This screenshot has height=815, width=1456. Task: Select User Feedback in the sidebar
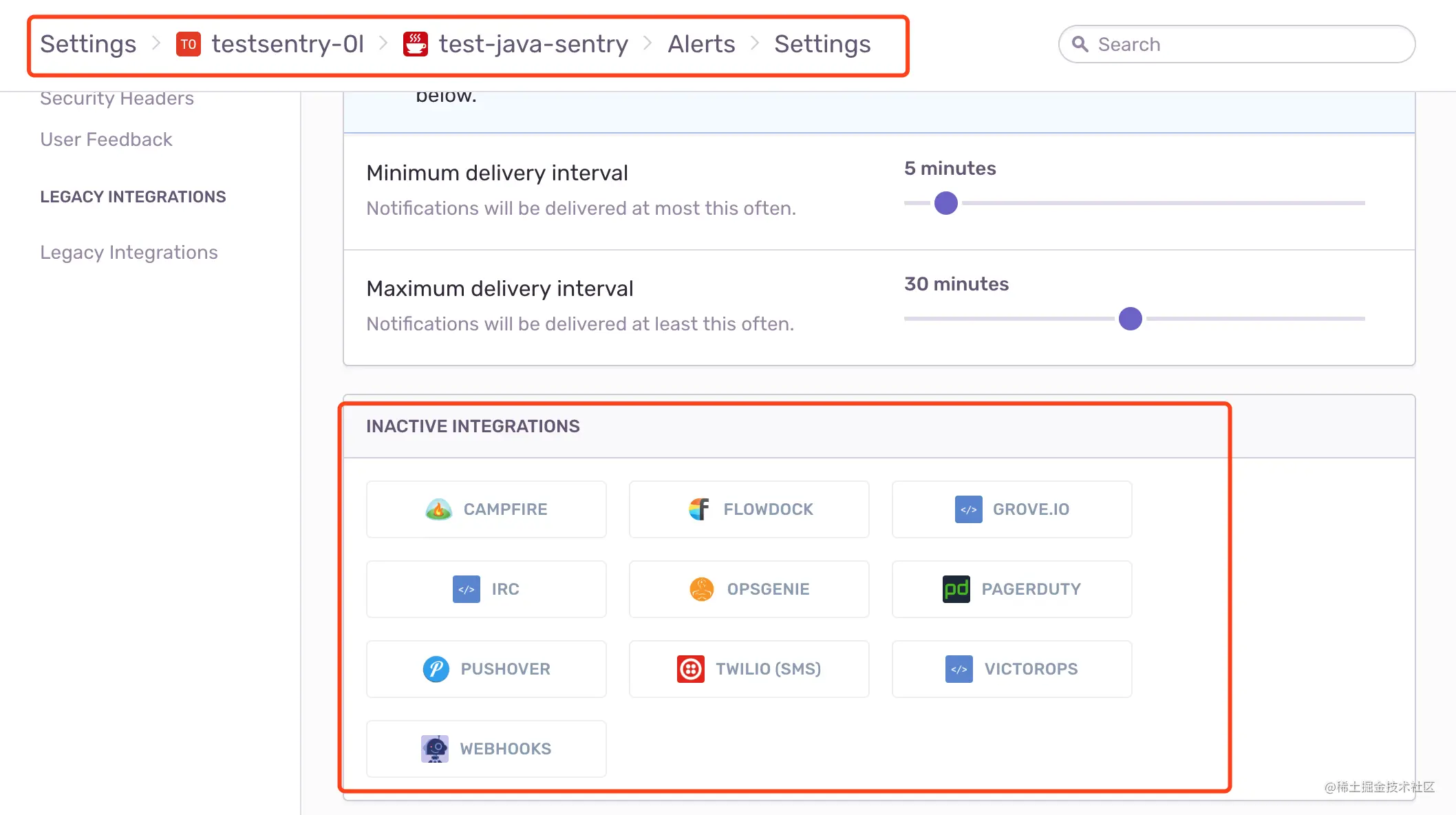(106, 139)
